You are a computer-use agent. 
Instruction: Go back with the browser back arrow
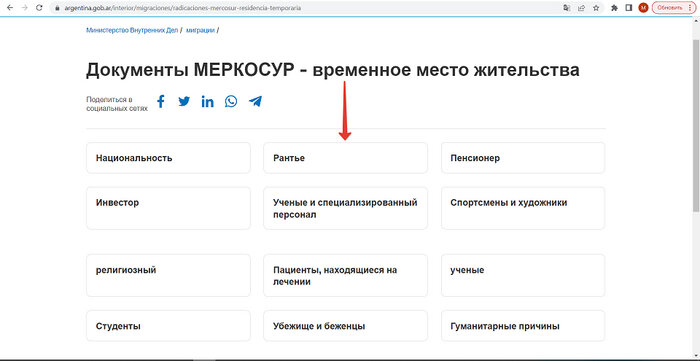[10, 8]
